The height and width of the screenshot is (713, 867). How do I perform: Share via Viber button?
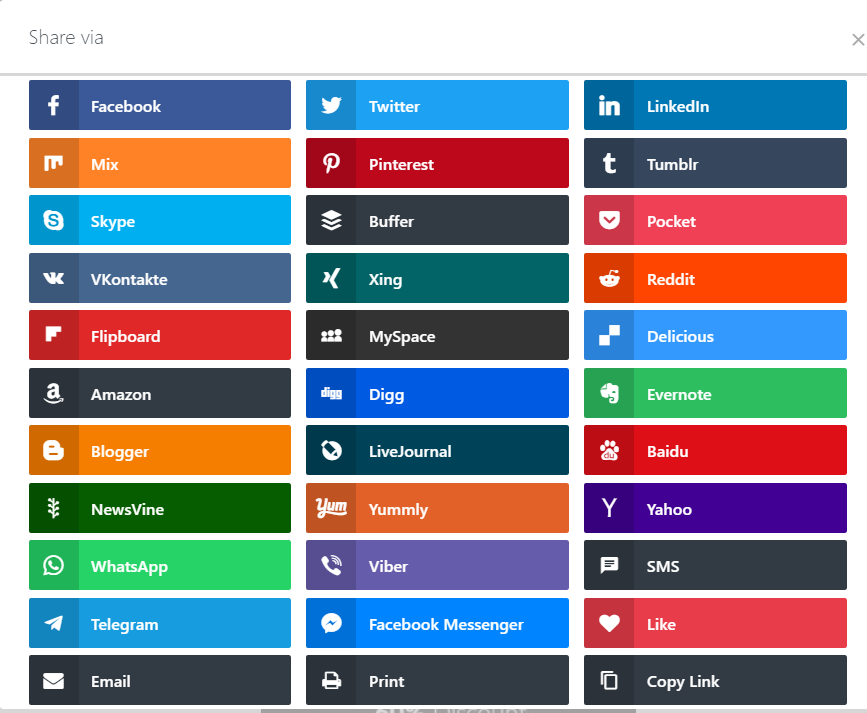click(437, 565)
